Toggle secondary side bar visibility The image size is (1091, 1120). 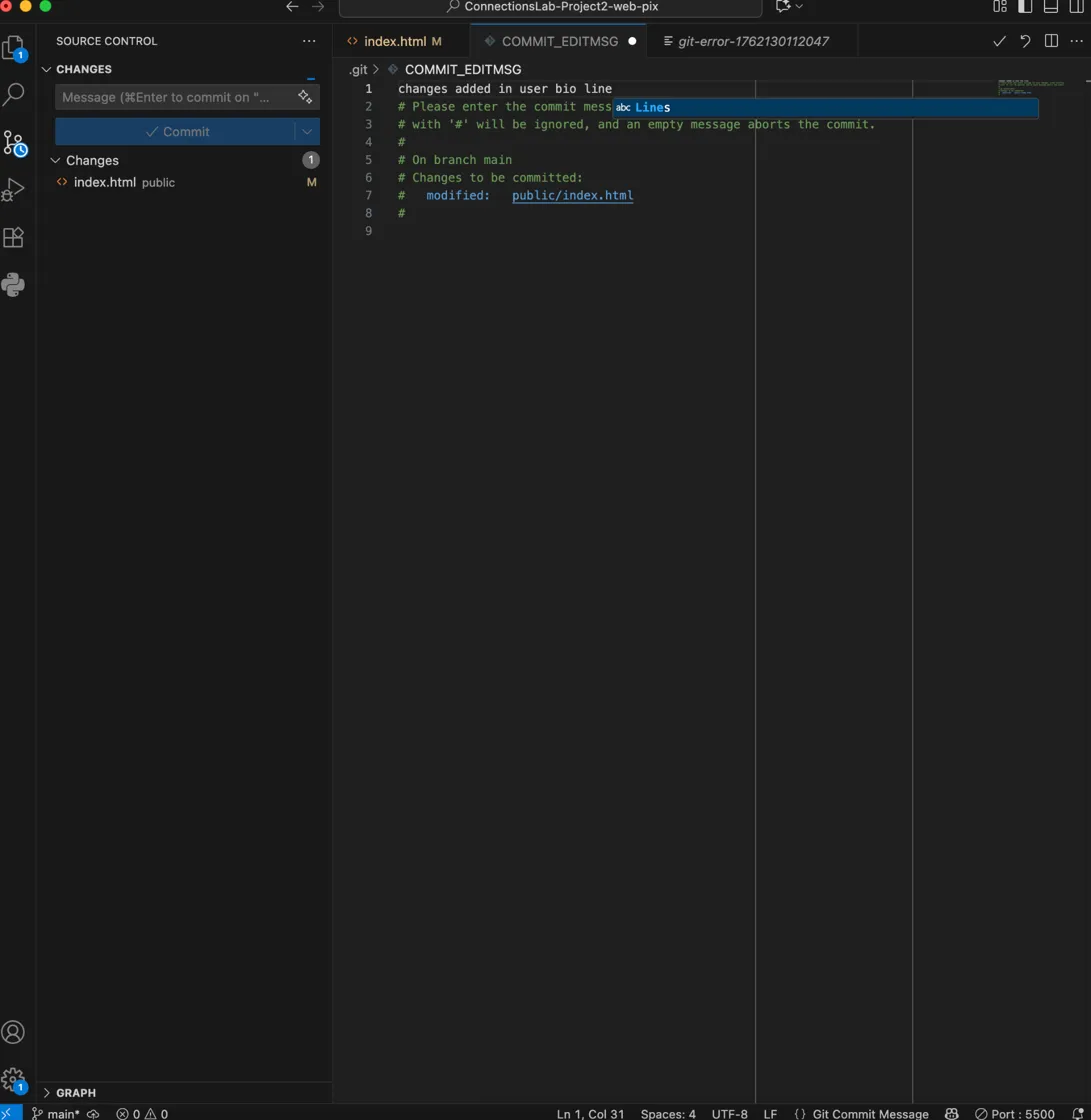(1077, 6)
